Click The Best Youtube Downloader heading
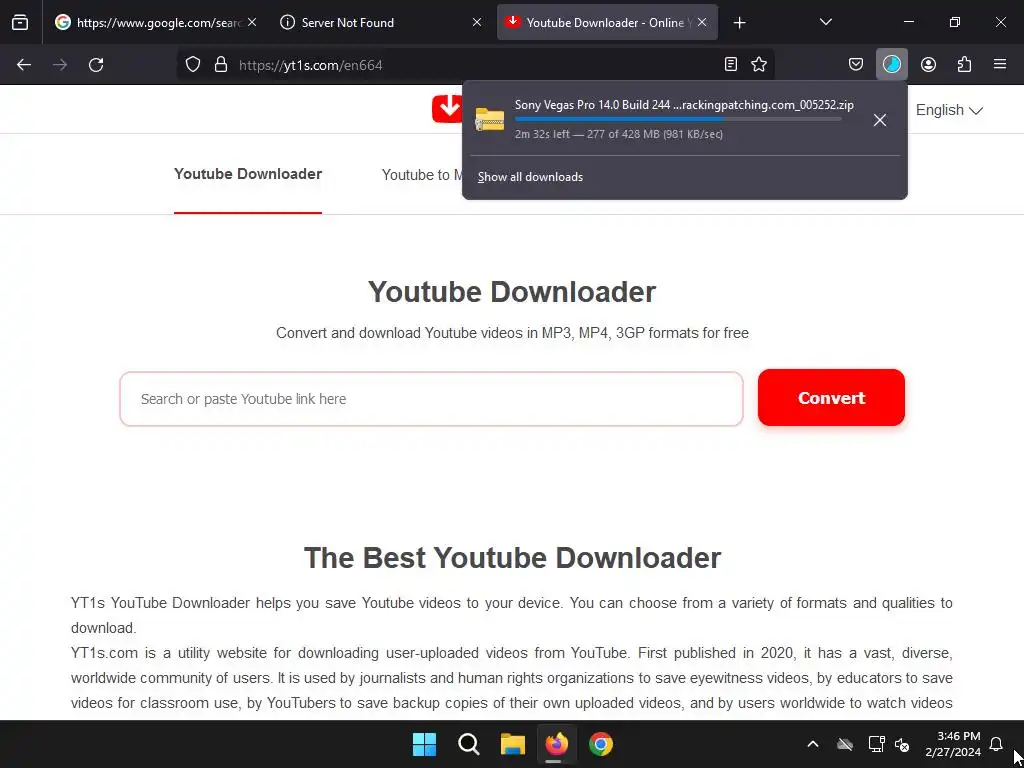The image size is (1024, 768). coord(512,558)
